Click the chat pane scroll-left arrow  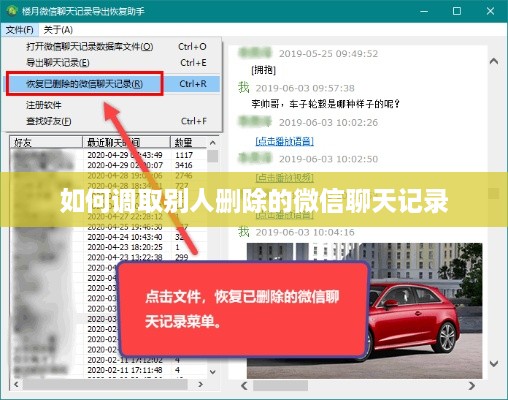[x=244, y=386]
